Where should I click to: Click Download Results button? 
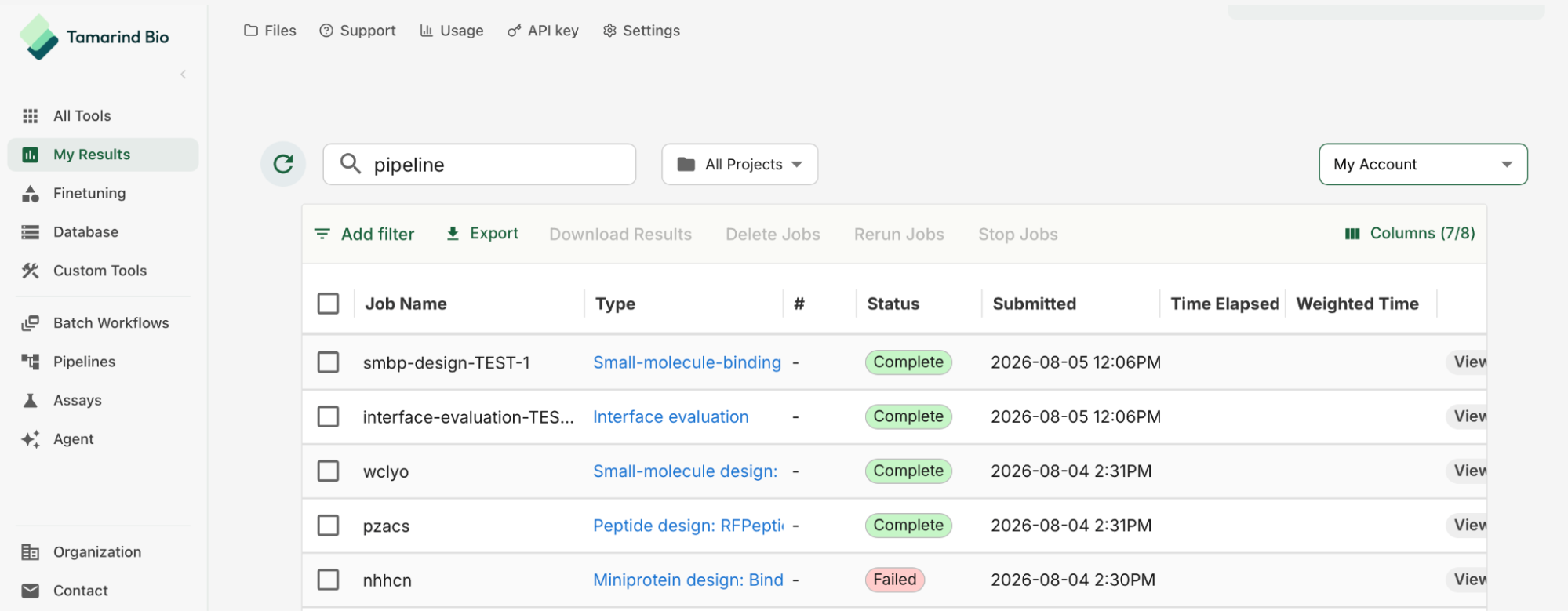pyautogui.click(x=620, y=235)
